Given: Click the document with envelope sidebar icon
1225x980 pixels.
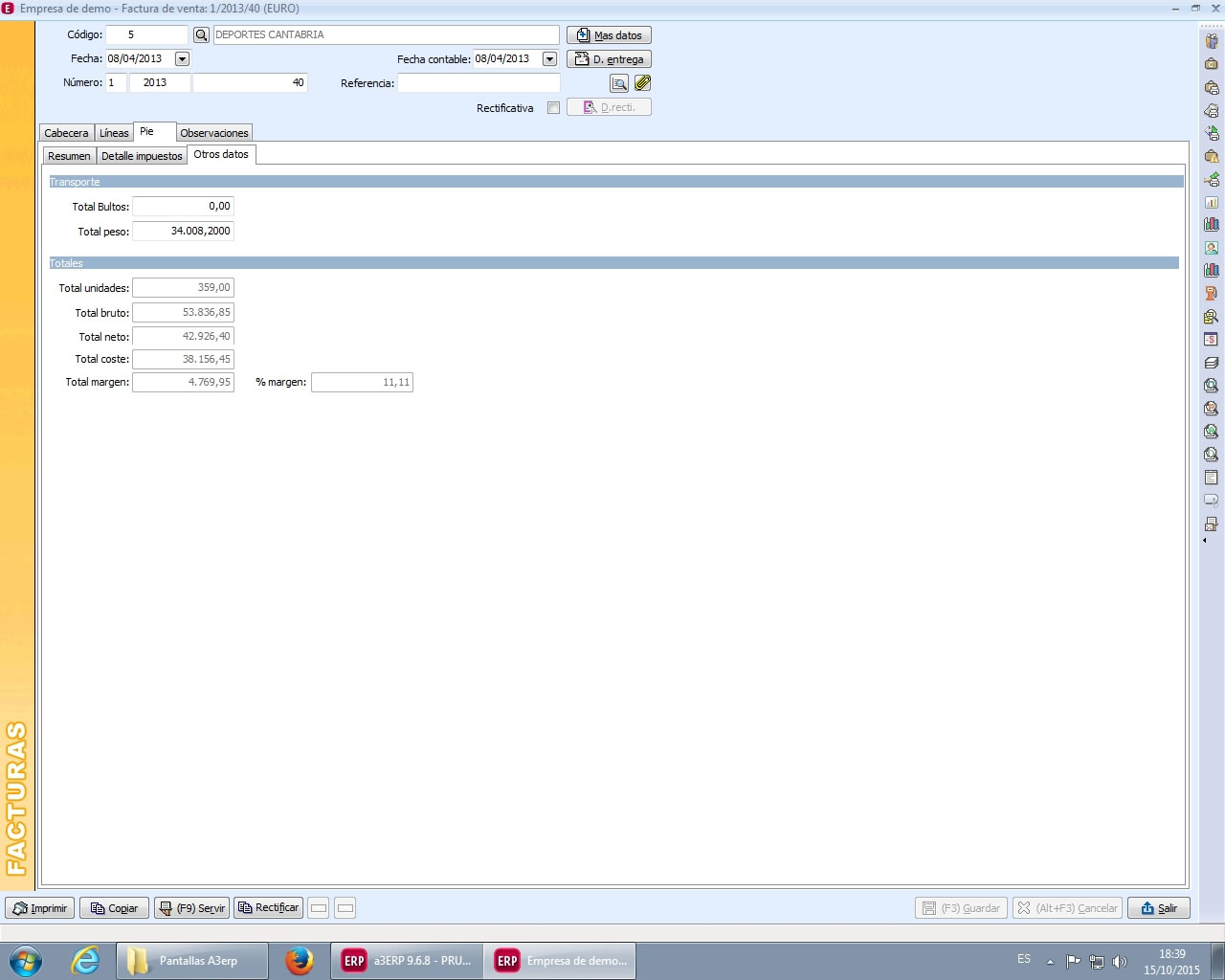Looking at the screenshot, I should point(1211,523).
